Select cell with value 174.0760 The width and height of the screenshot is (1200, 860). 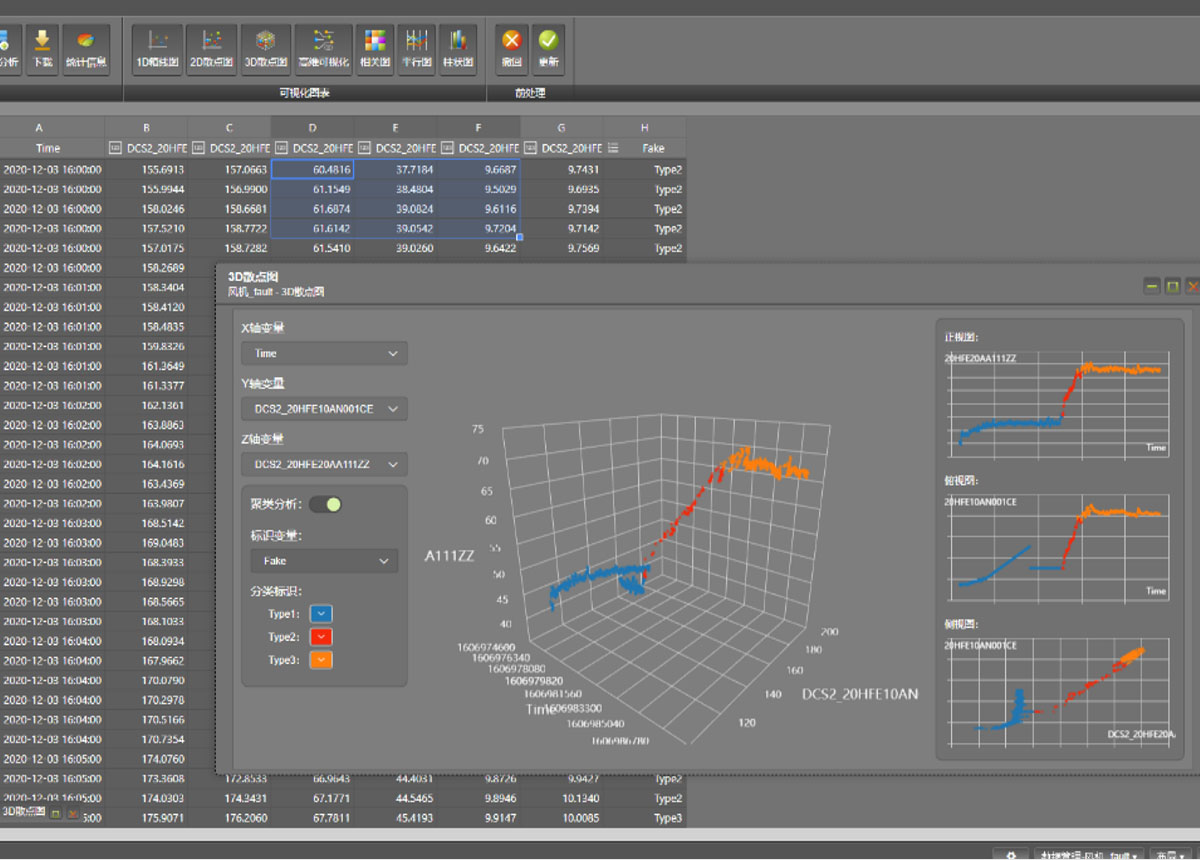pos(146,759)
